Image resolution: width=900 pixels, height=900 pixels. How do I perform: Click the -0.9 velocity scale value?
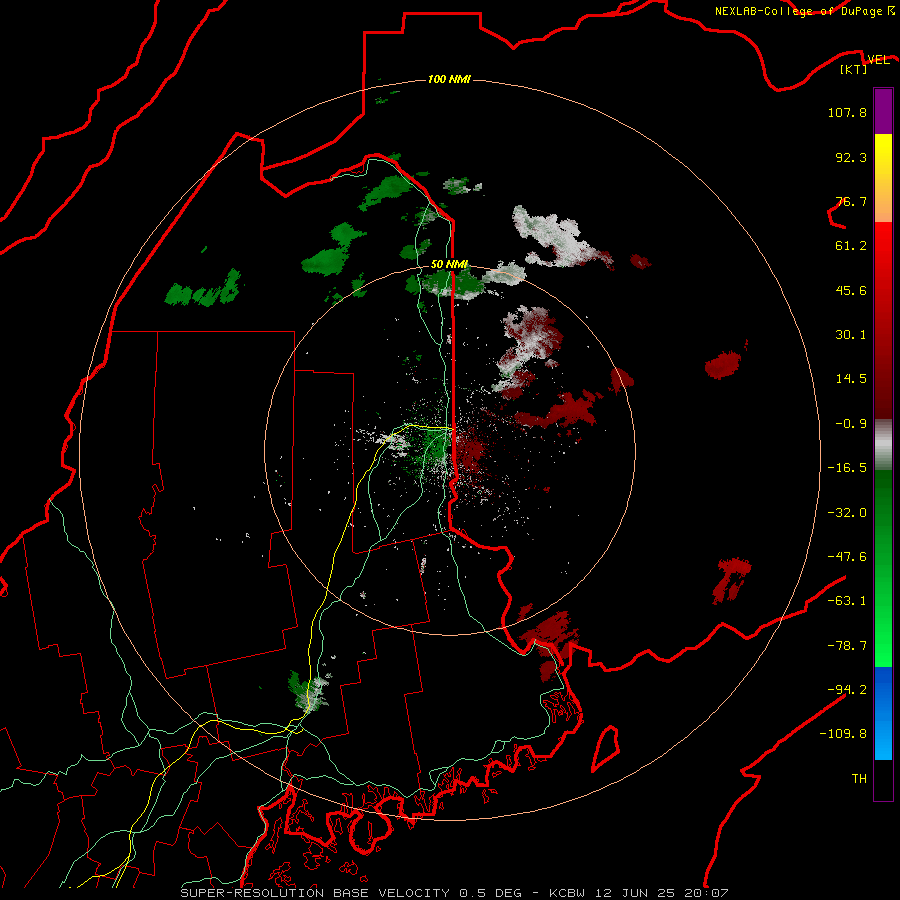851,424
